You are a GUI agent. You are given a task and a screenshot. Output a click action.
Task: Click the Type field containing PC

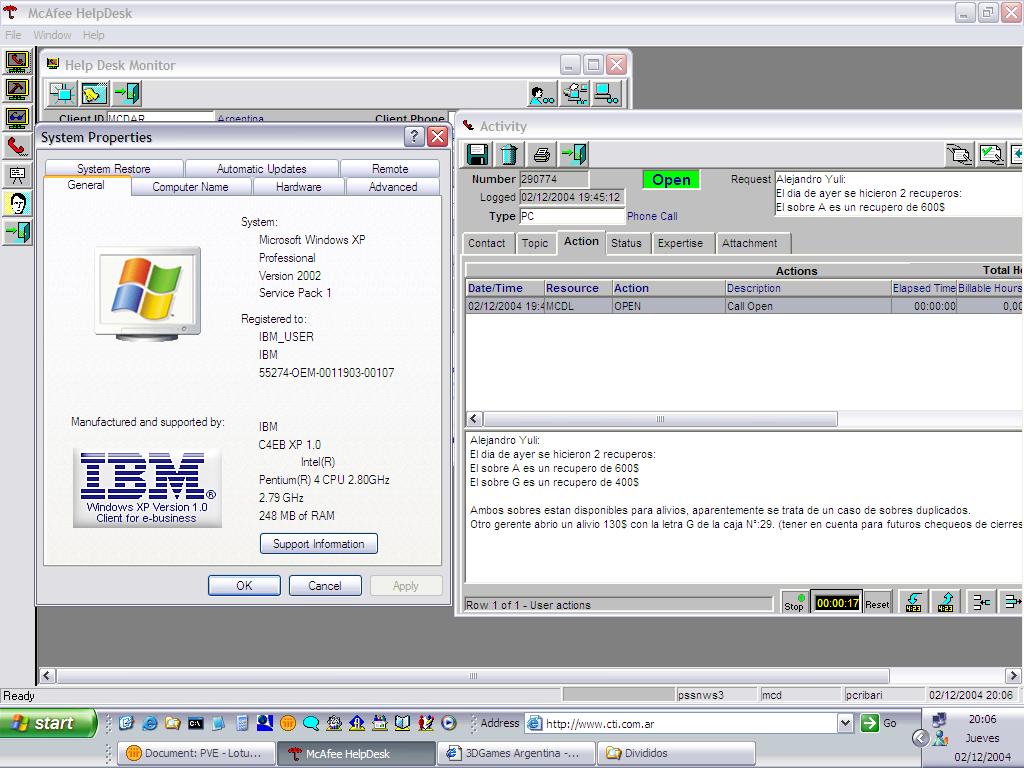pyautogui.click(x=572, y=216)
